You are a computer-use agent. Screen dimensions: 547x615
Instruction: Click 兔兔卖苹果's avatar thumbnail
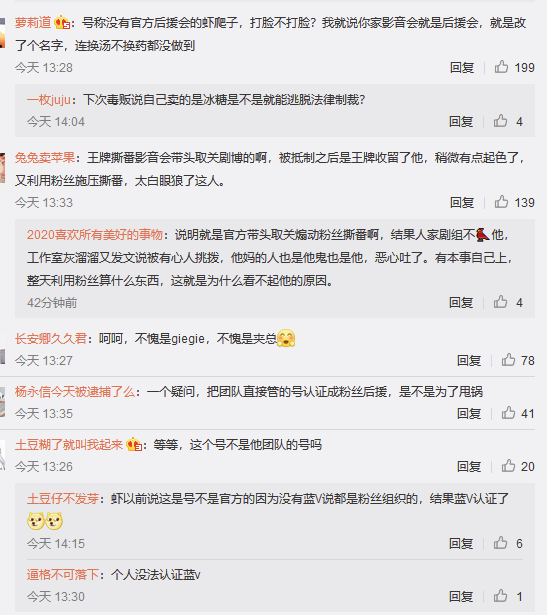pos(2,168)
